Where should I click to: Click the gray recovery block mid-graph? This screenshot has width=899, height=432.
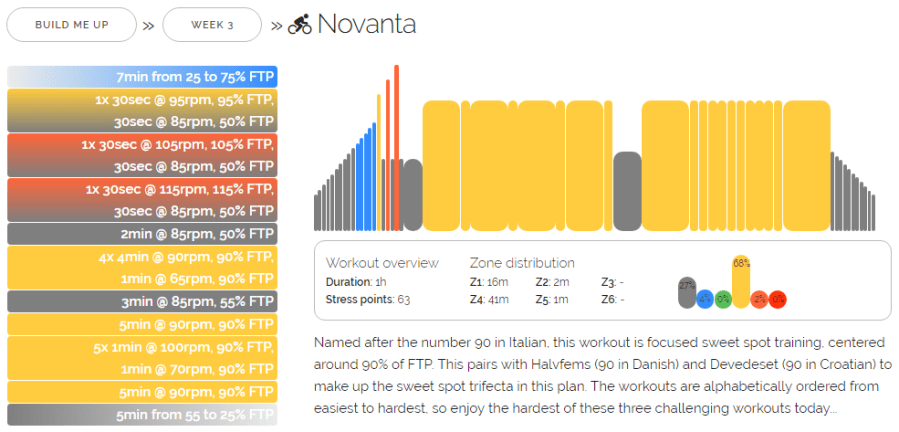point(627,192)
